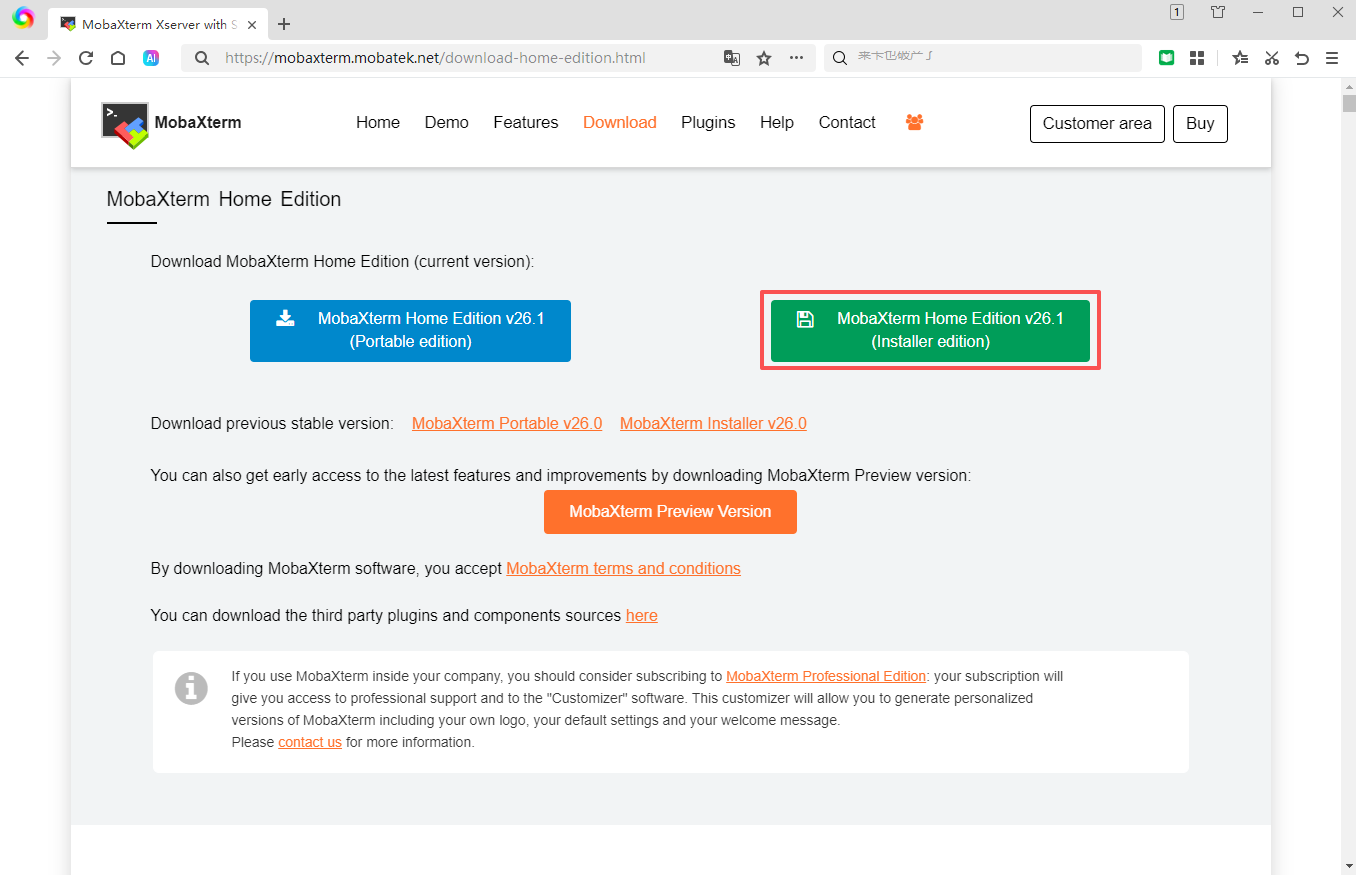This screenshot has height=875, width=1356.
Task: Download MobaXterm Portable v26.0
Action: 507,423
